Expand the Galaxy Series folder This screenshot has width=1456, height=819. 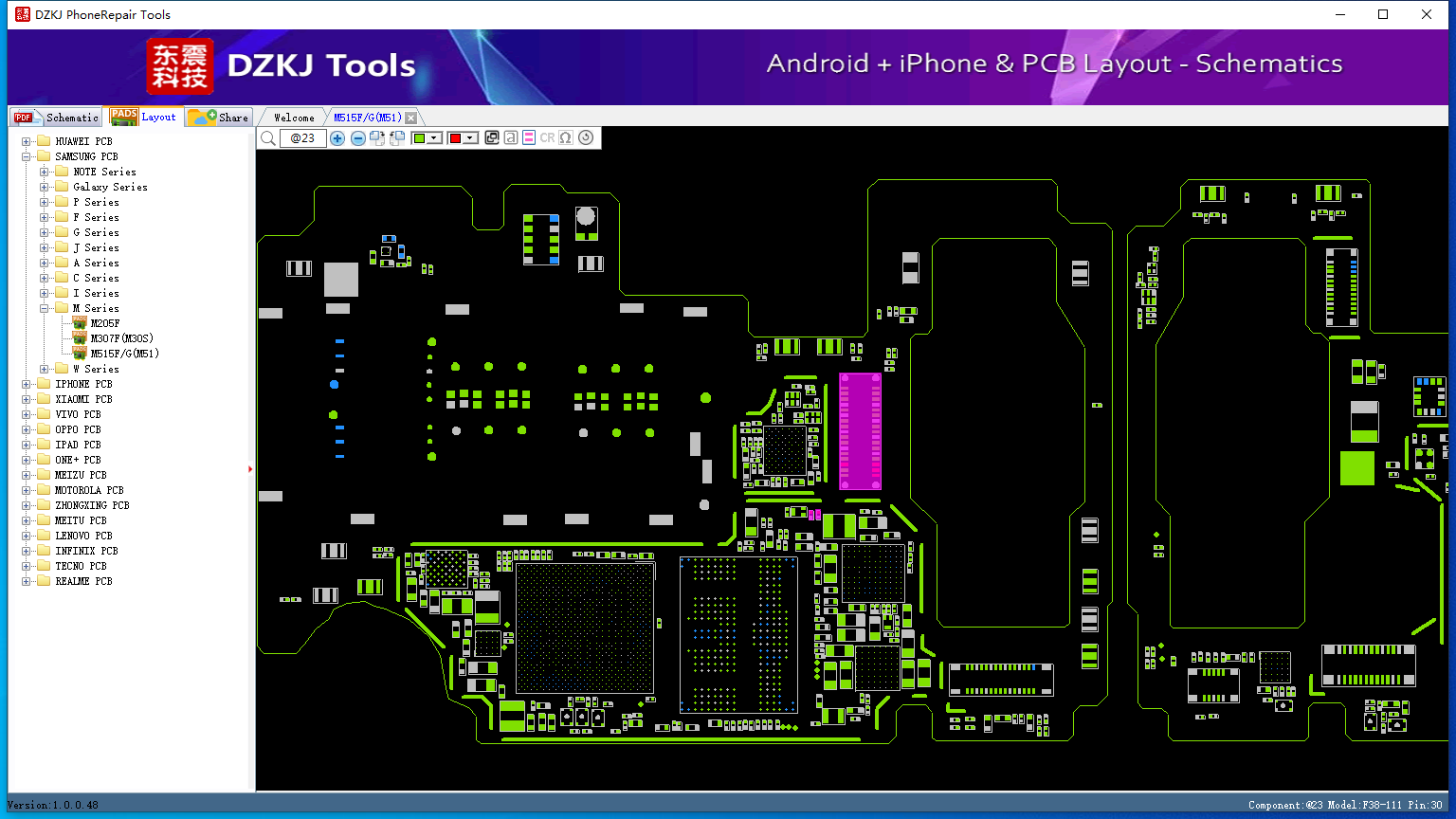tap(44, 187)
